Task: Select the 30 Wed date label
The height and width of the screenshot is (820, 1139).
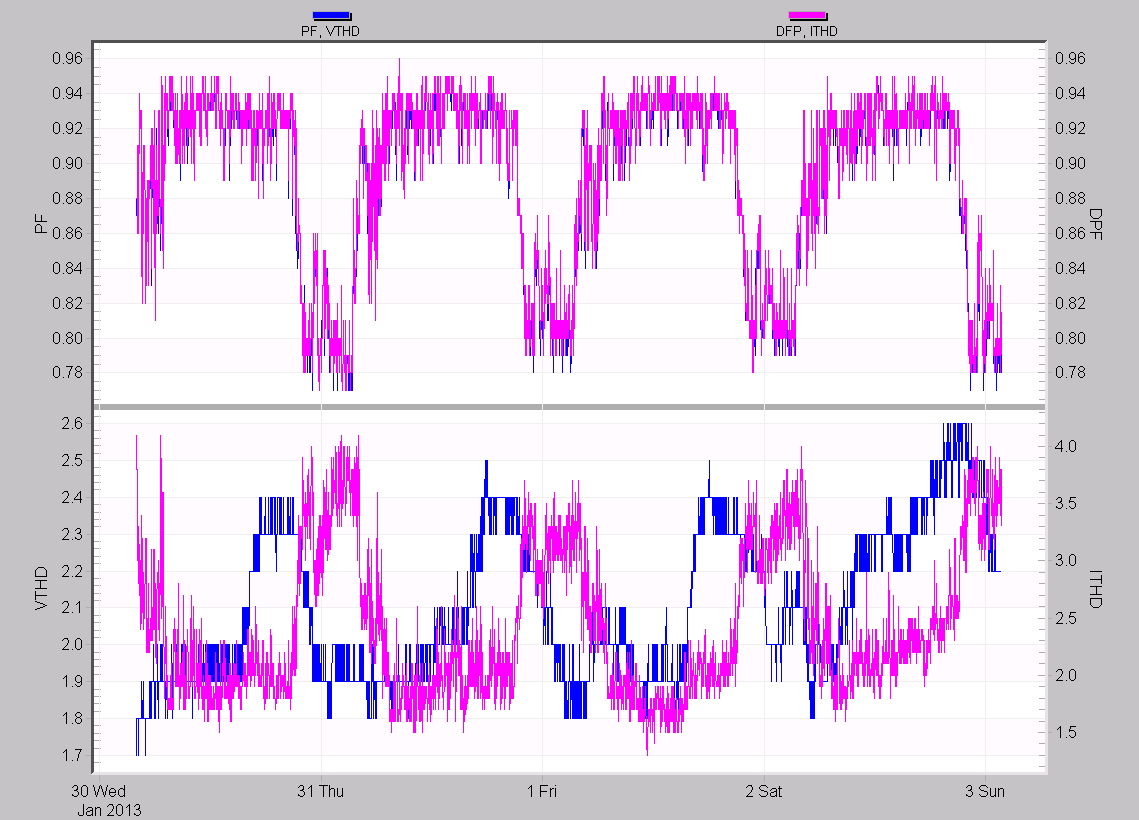Action: (x=99, y=790)
